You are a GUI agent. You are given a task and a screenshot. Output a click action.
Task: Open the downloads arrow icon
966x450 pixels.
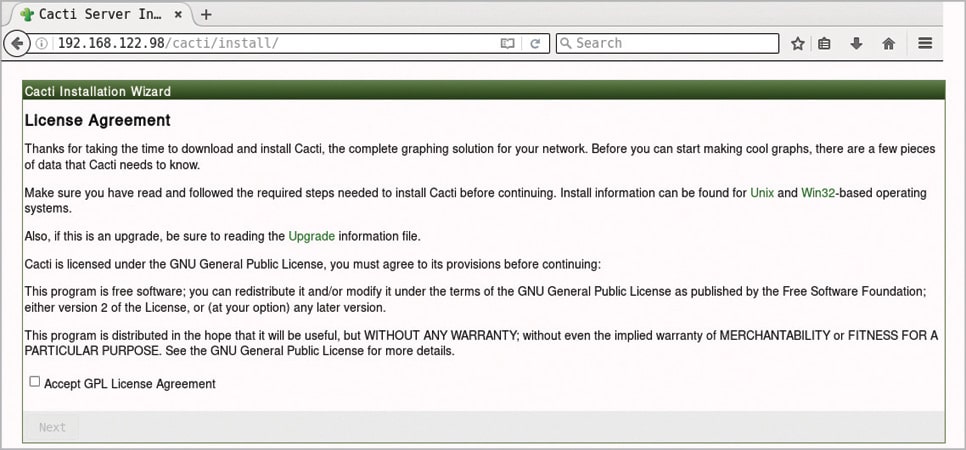pyautogui.click(x=856, y=43)
